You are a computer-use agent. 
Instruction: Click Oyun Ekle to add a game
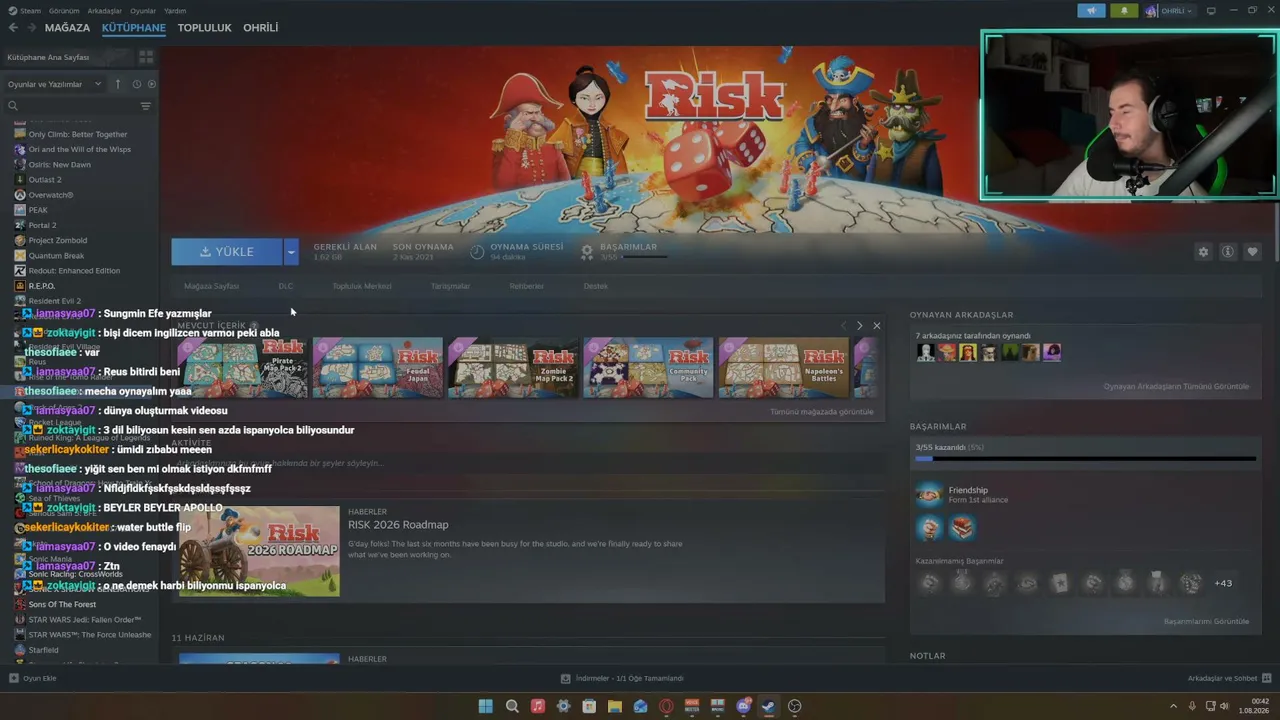33,678
